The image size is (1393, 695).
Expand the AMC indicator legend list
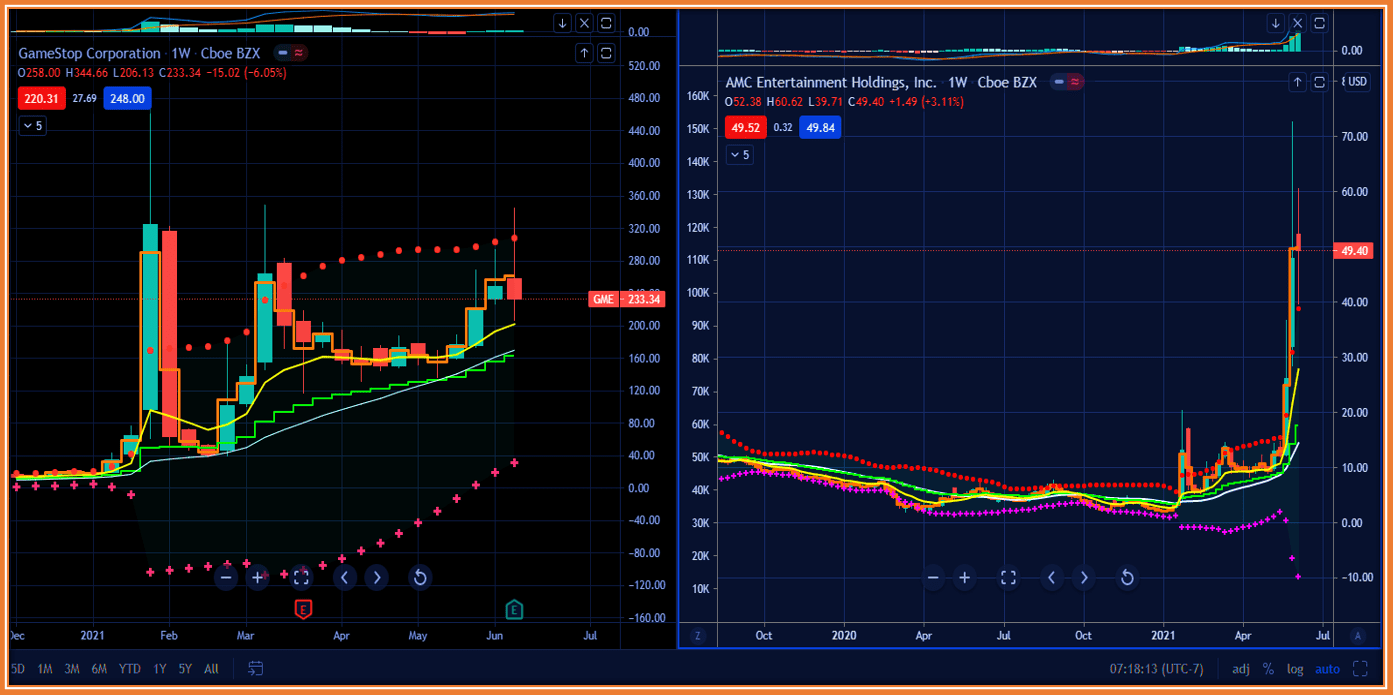point(739,155)
